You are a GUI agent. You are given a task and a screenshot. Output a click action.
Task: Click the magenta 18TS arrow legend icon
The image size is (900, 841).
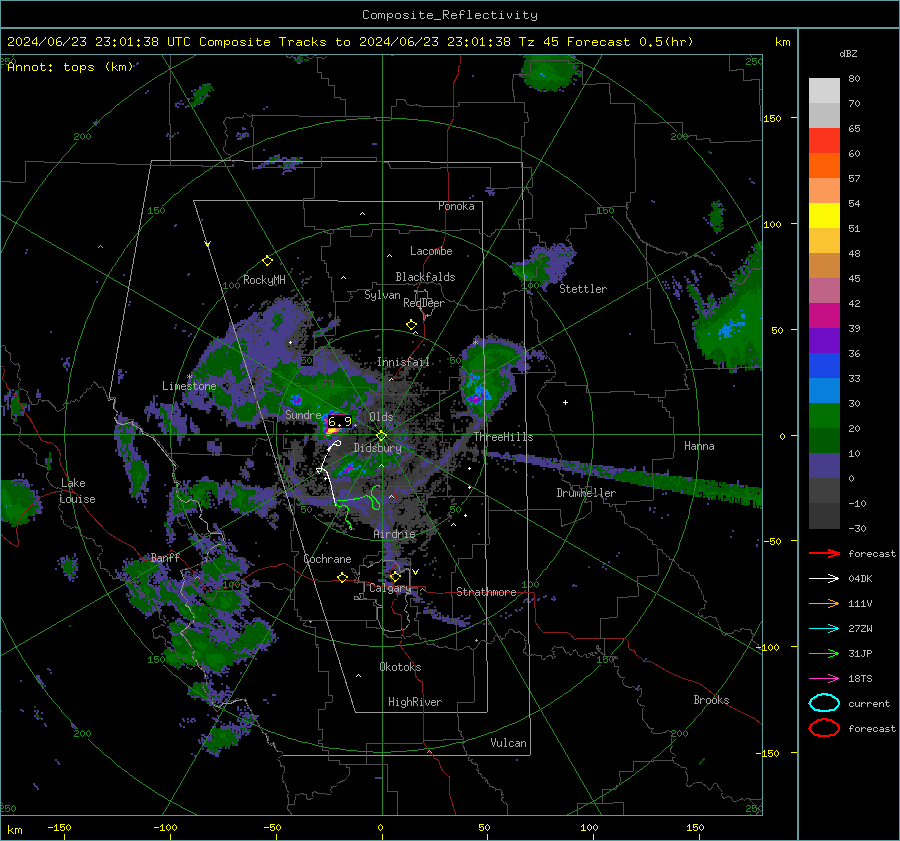pyautogui.click(x=824, y=679)
